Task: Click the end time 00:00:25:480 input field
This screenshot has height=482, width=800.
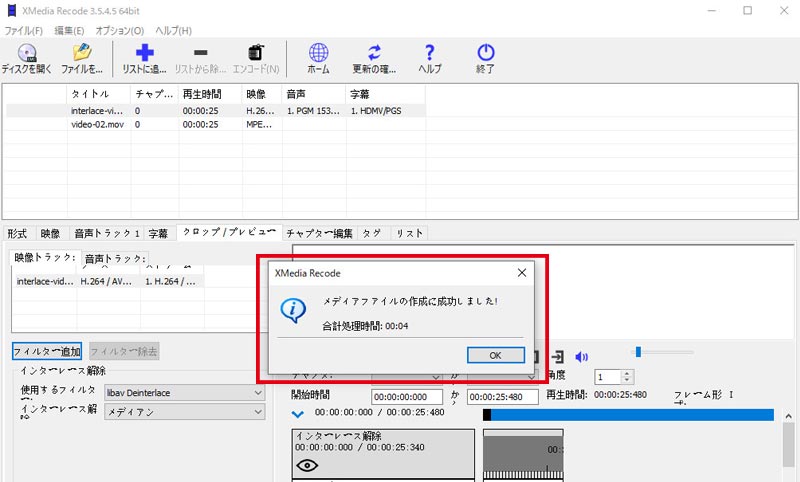Action: tap(503, 397)
